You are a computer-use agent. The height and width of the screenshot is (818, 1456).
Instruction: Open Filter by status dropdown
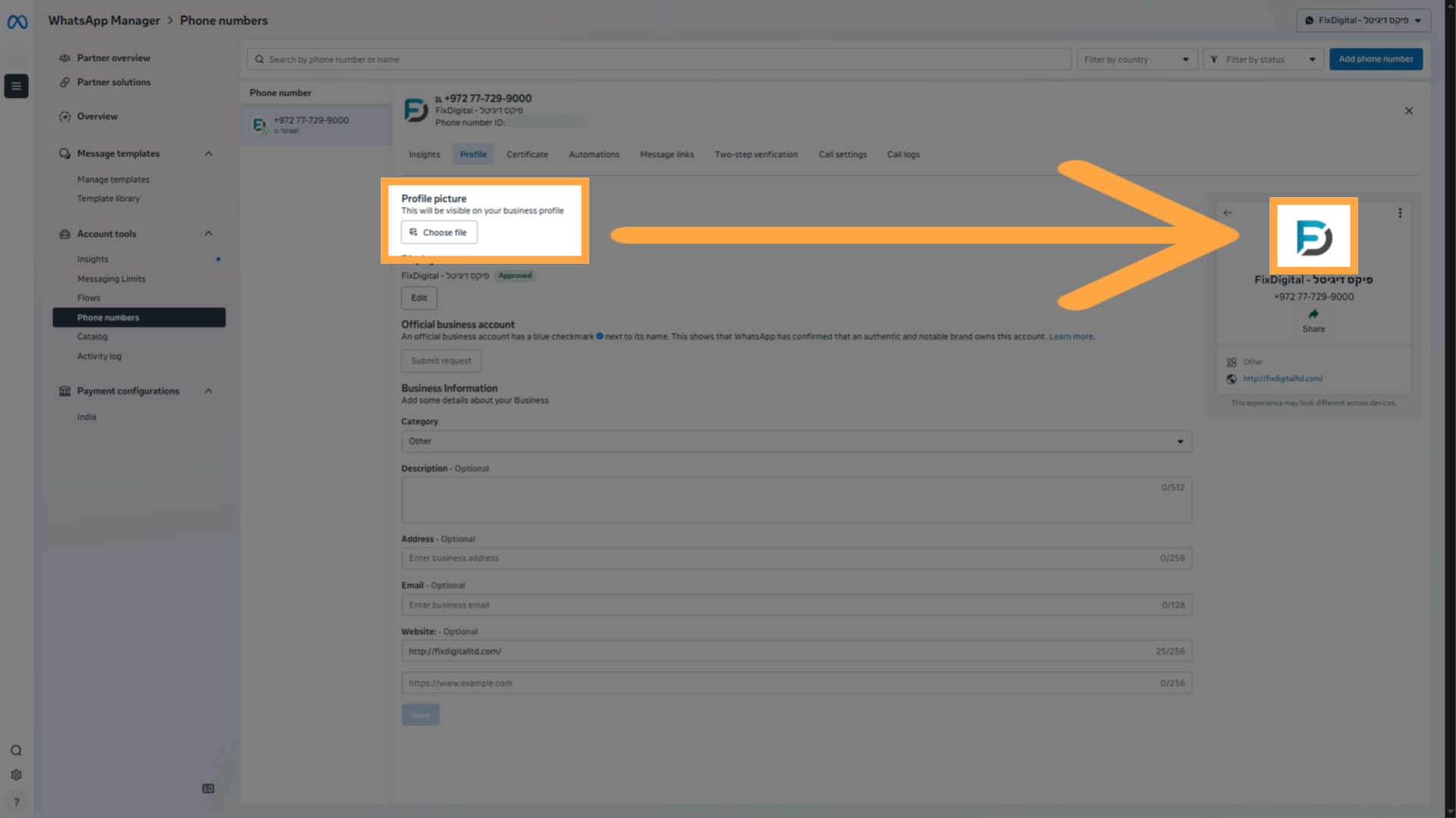click(x=1263, y=59)
